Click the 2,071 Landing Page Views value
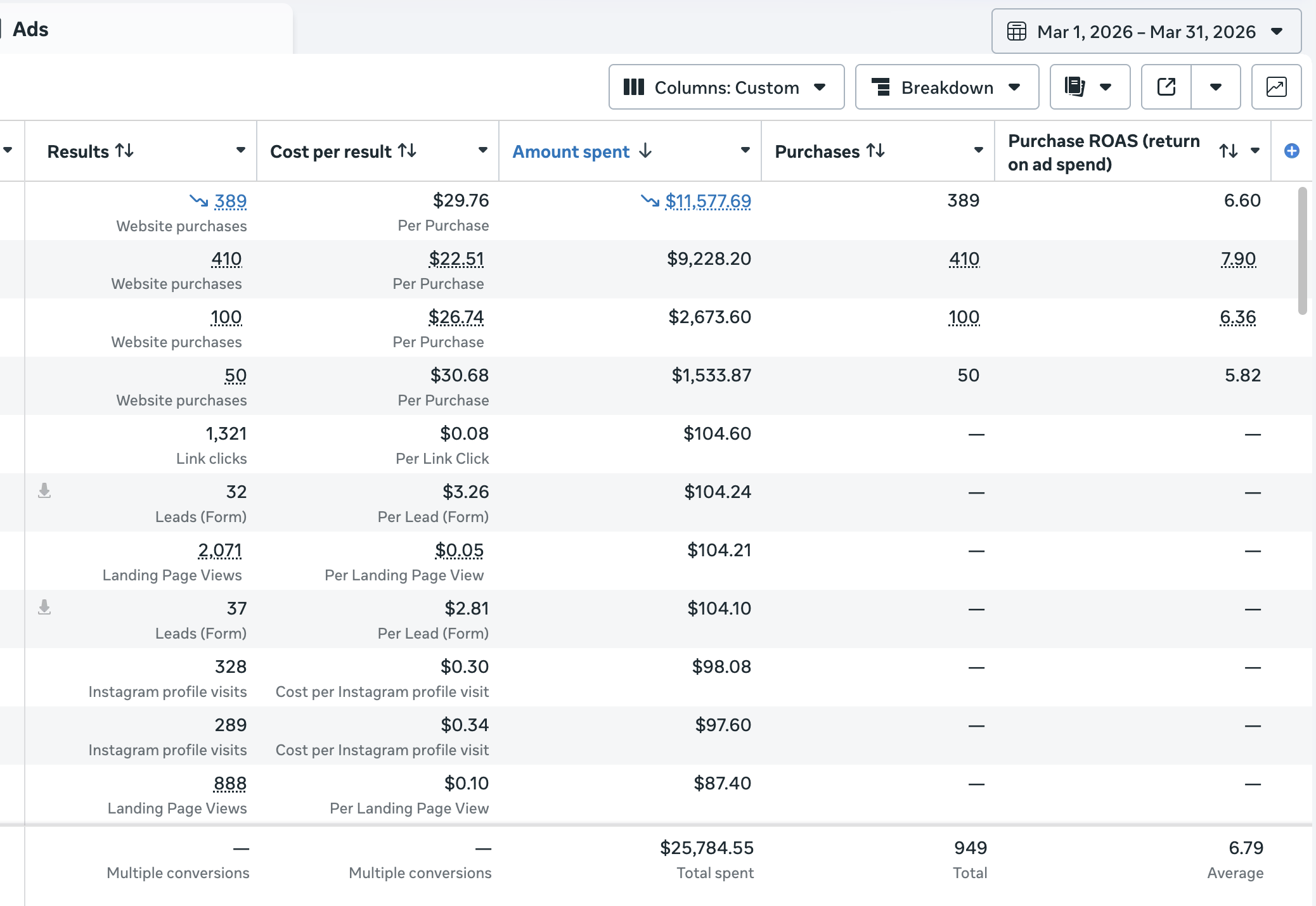Screen dimensions: 1316x906 tap(220, 550)
